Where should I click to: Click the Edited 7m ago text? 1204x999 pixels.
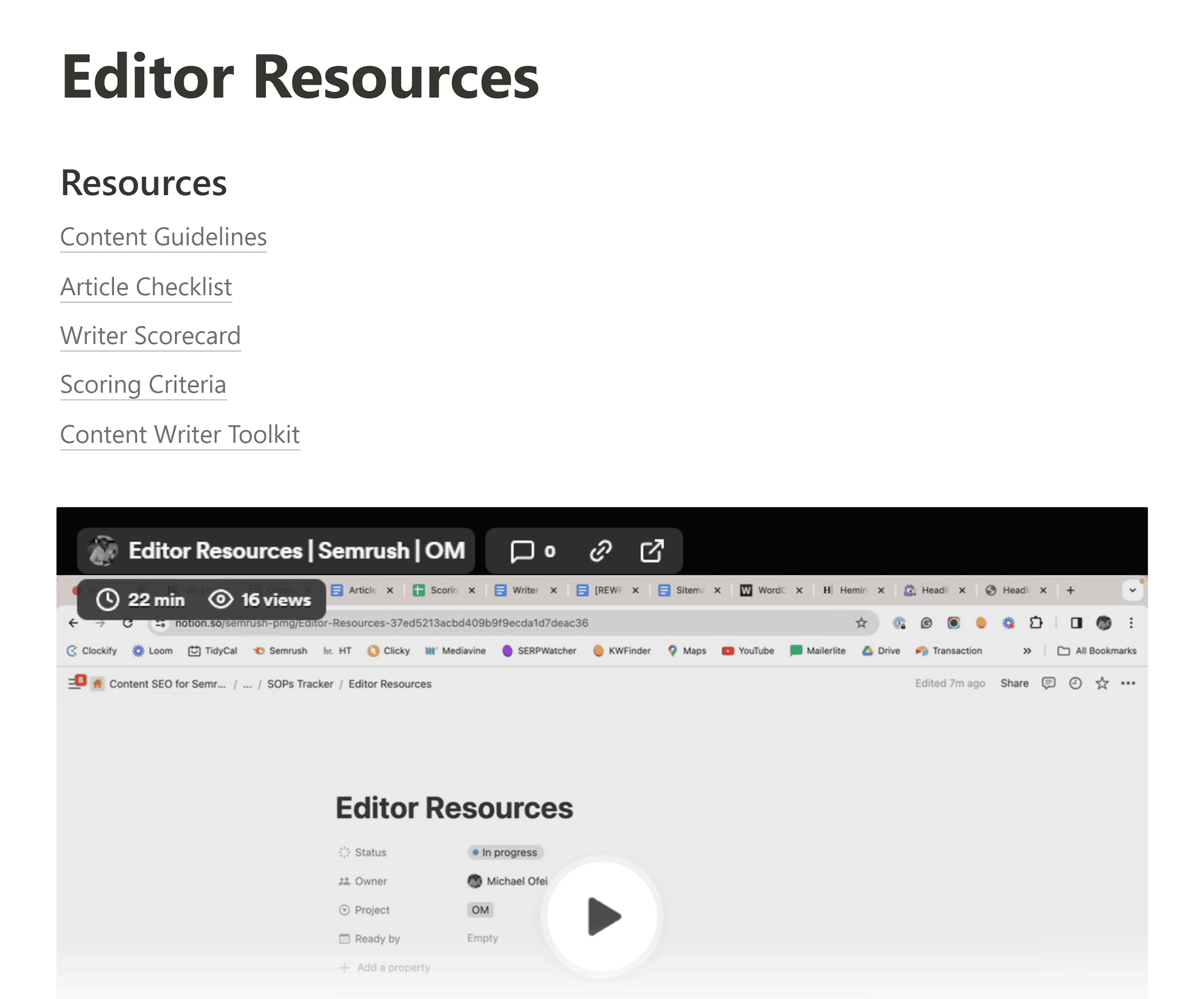pos(950,683)
